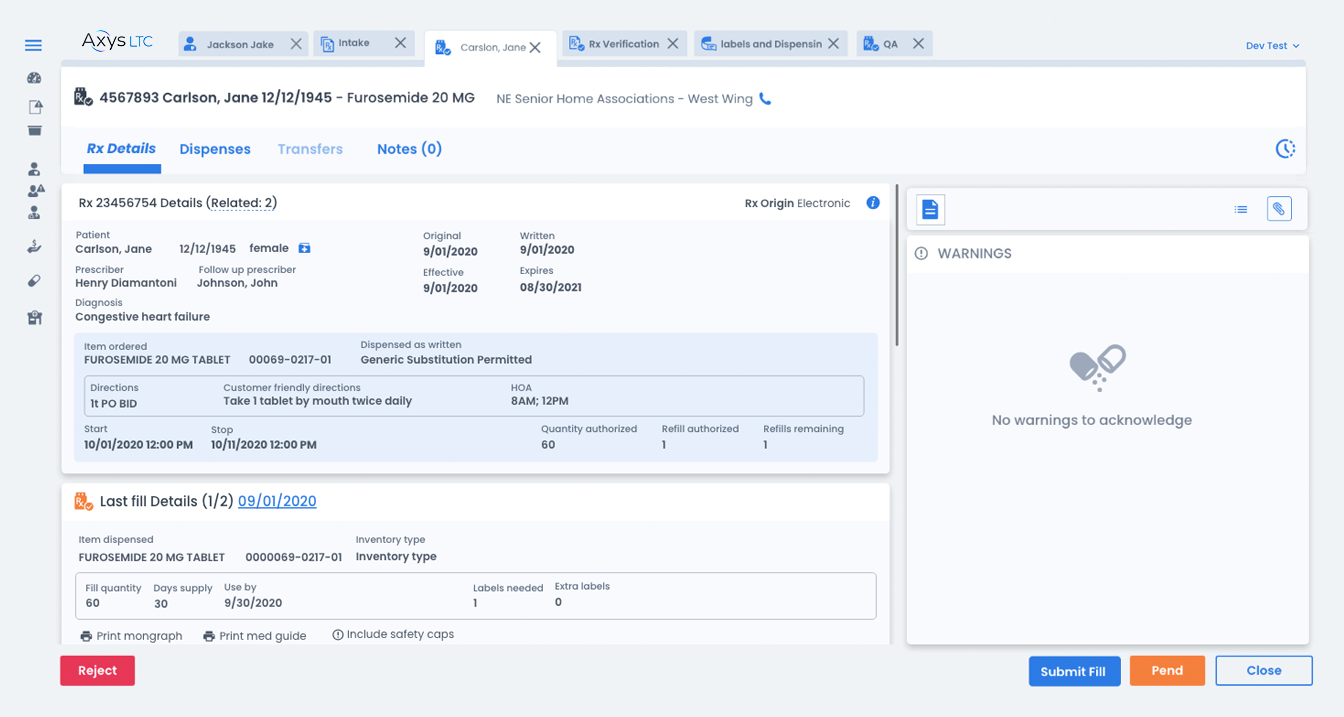The height and width of the screenshot is (717, 1344).
Task: Click stop date 10/11/2020 12:00 PM
Action: tap(264, 445)
